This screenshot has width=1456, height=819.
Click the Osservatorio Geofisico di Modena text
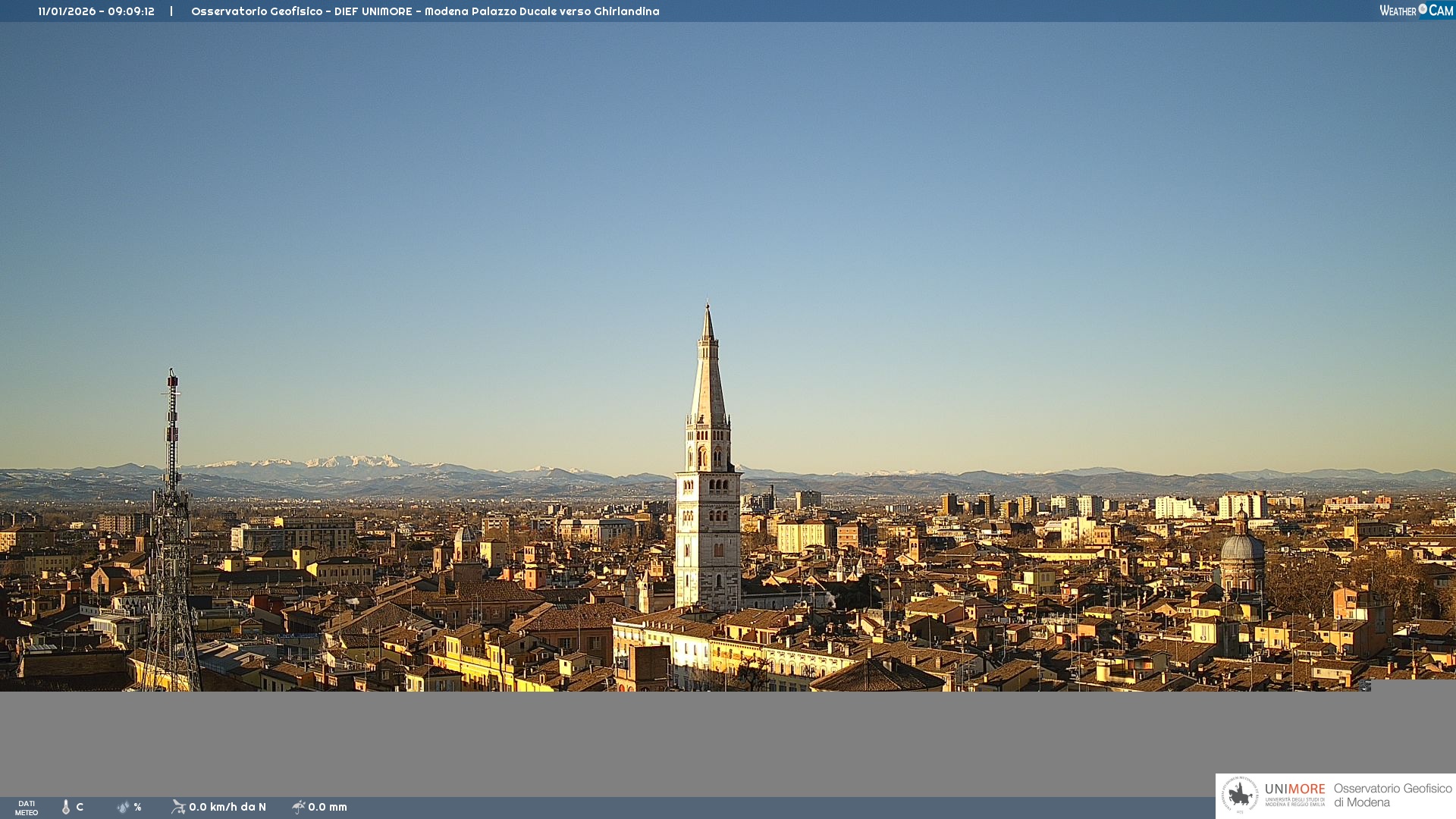point(1392,795)
